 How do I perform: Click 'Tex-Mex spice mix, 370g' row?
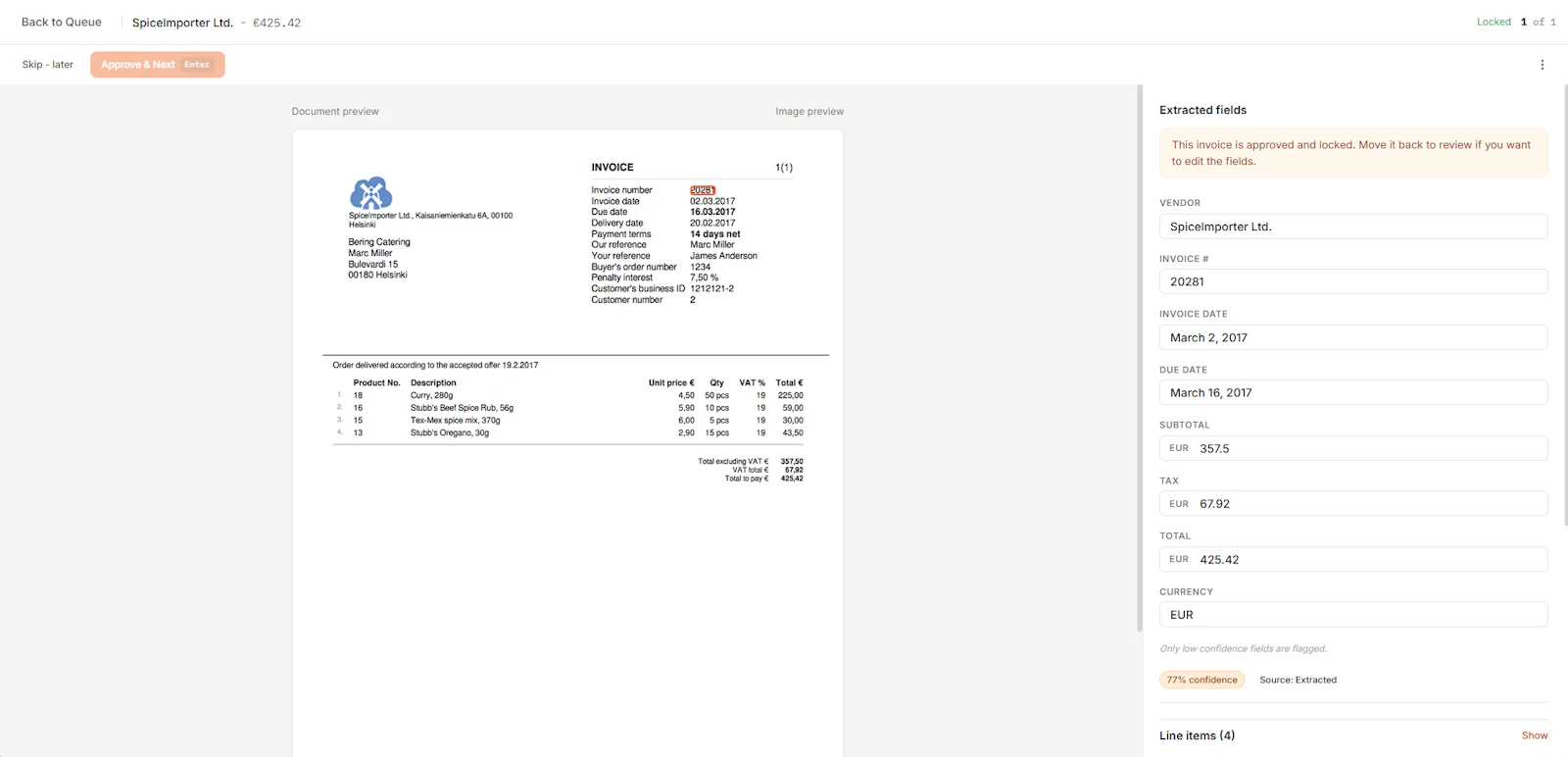(456, 421)
